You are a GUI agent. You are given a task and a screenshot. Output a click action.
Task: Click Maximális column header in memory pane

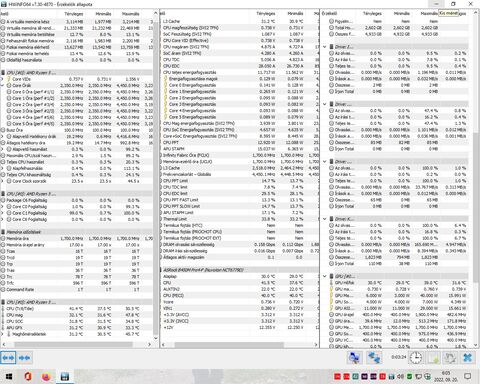pos(131,14)
